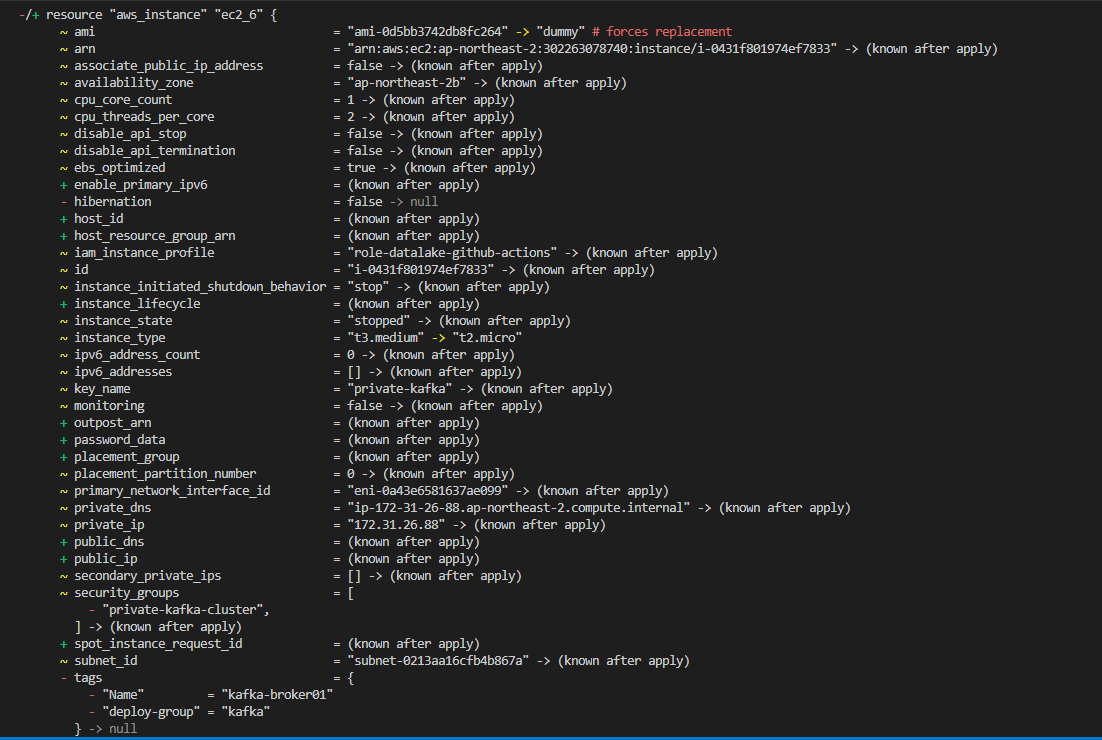Click the private IP "172.31.26.88"
The width and height of the screenshot is (1102, 740).
(x=400, y=525)
